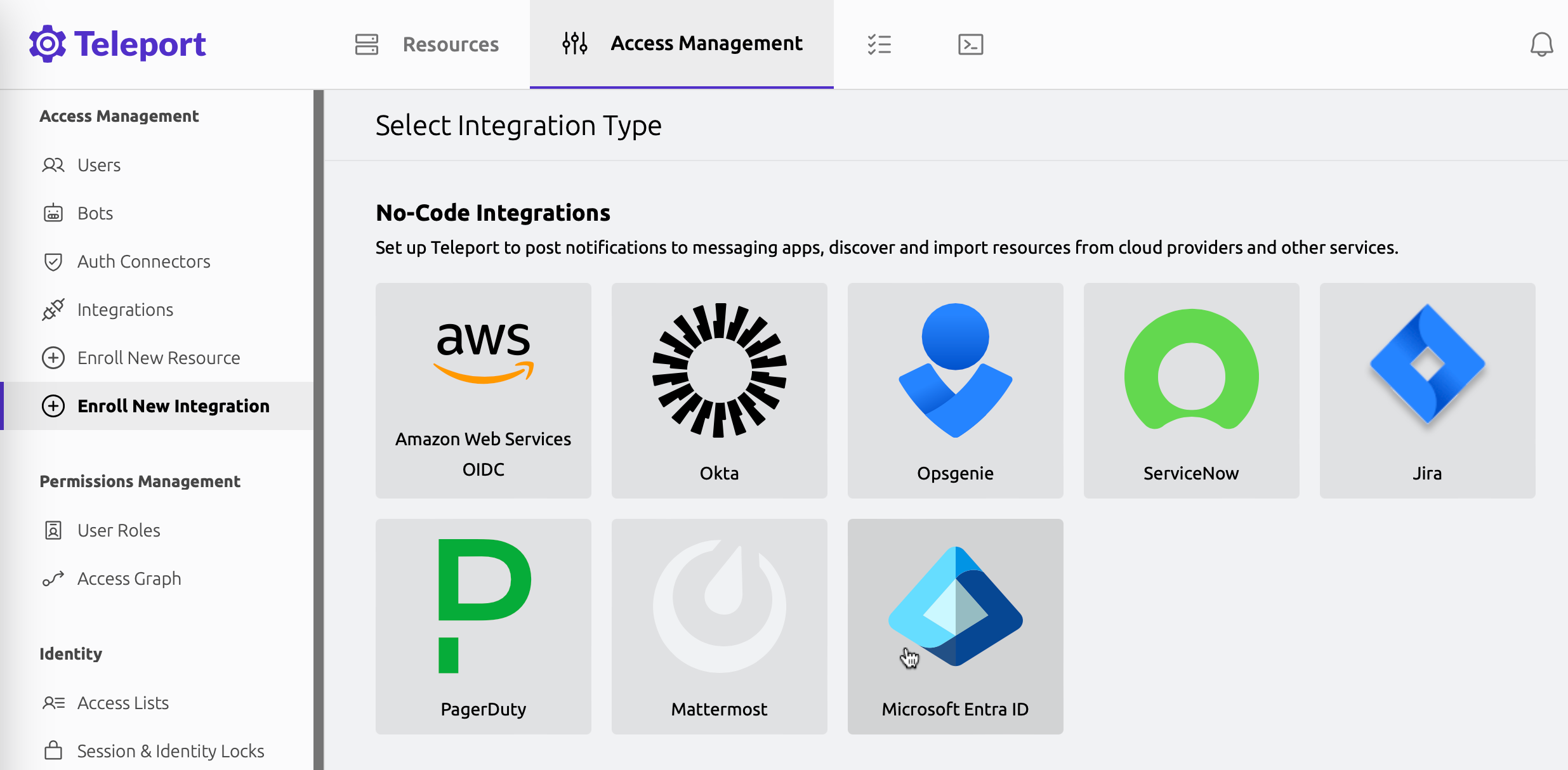The height and width of the screenshot is (770, 1568).
Task: Click Enroll New Resource link
Action: [159, 357]
